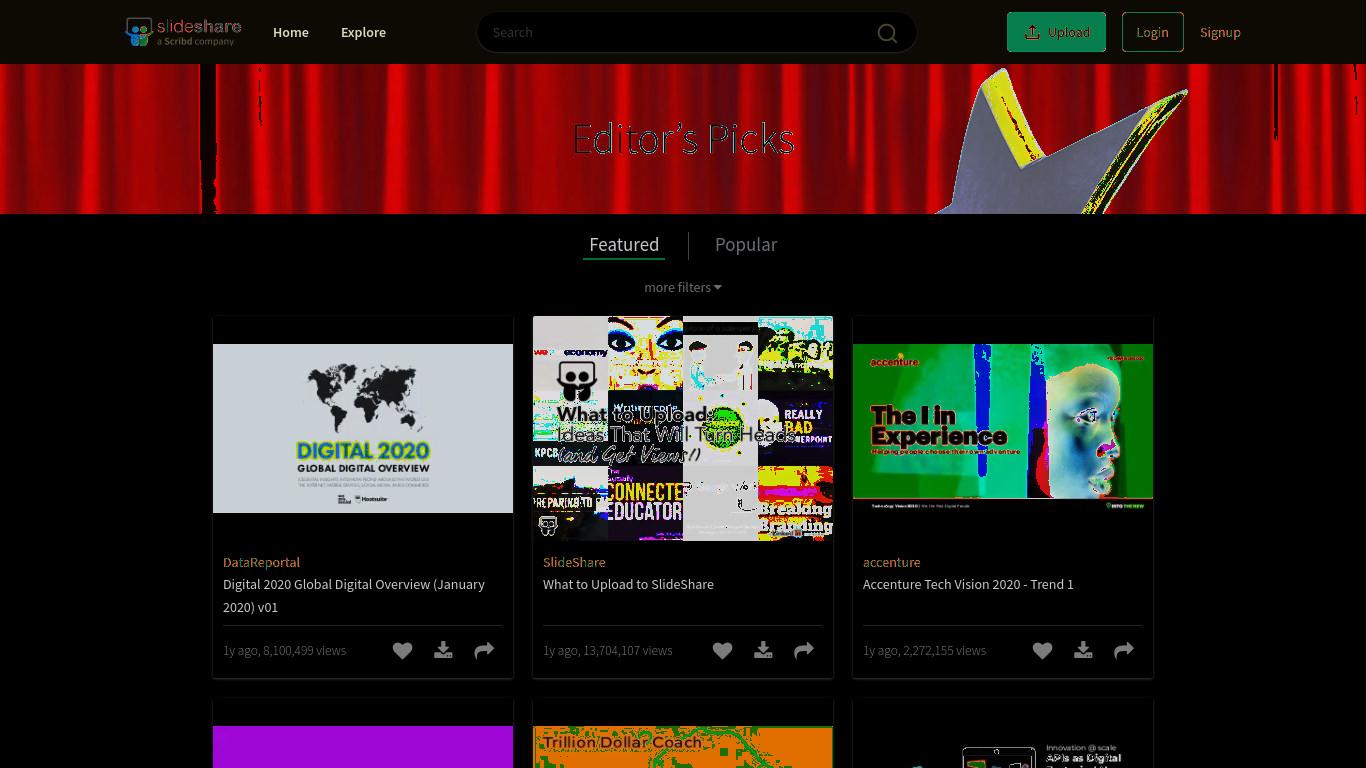The width and height of the screenshot is (1366, 768).
Task: Share the Accenture Tech Vision 2020 deck
Action: point(1124,651)
